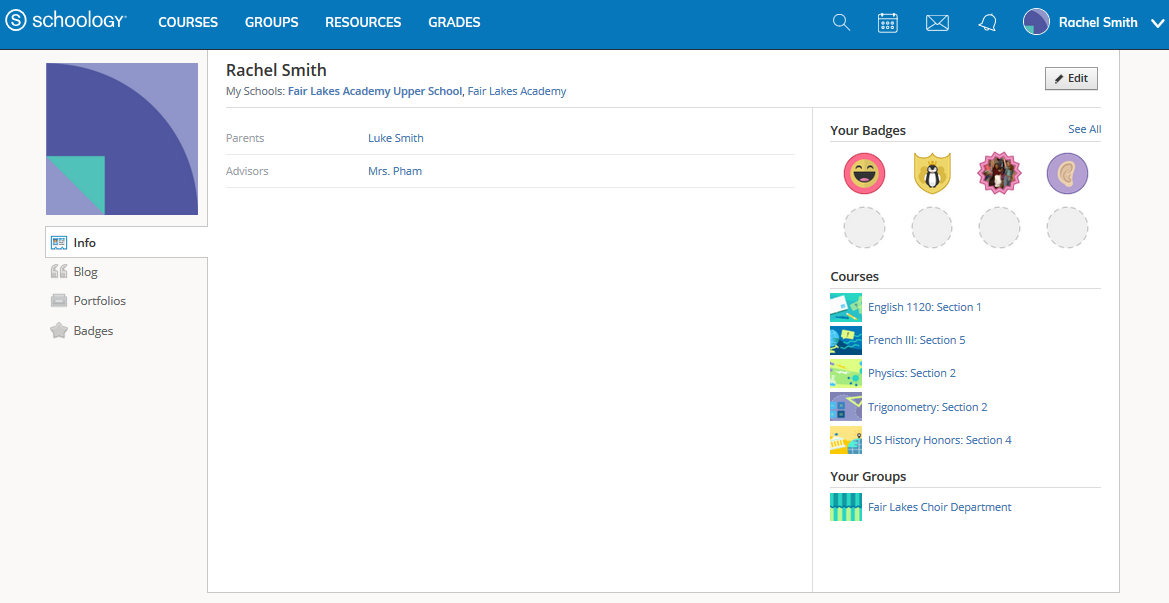Click the Blog quotation icon

59,271
